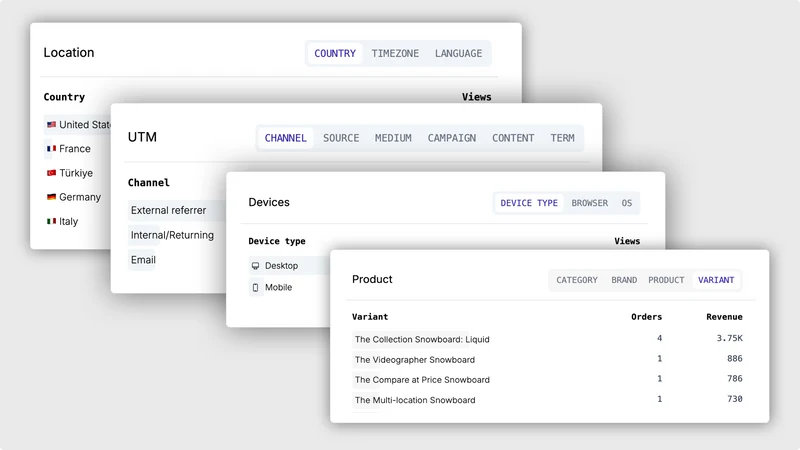
Task: Click the Channel column header
Action: 148,183
